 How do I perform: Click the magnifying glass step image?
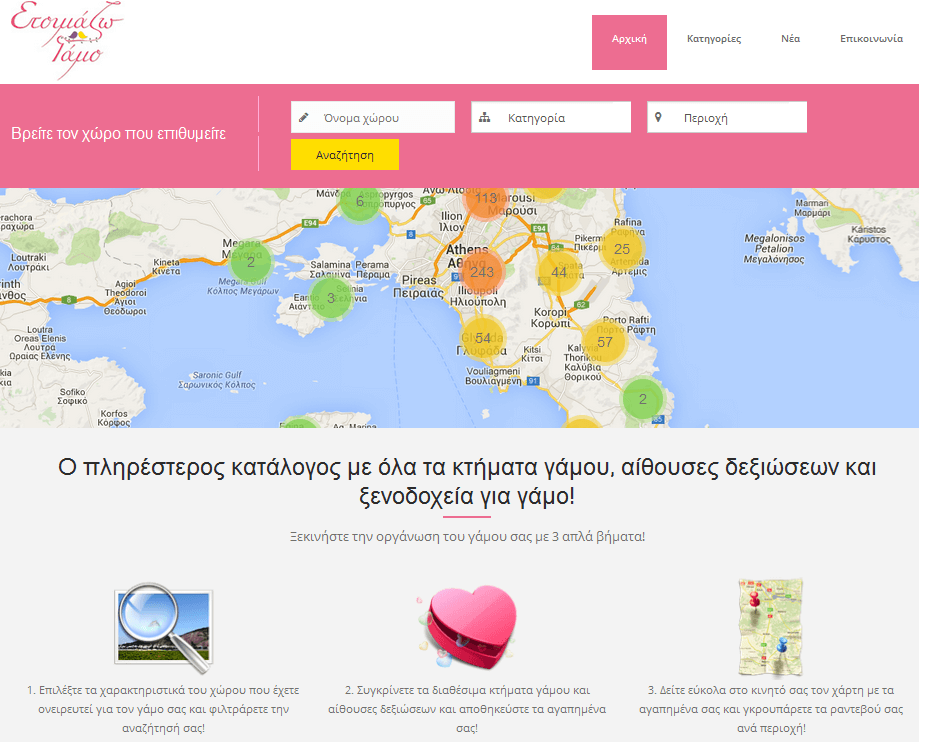[x=164, y=628]
